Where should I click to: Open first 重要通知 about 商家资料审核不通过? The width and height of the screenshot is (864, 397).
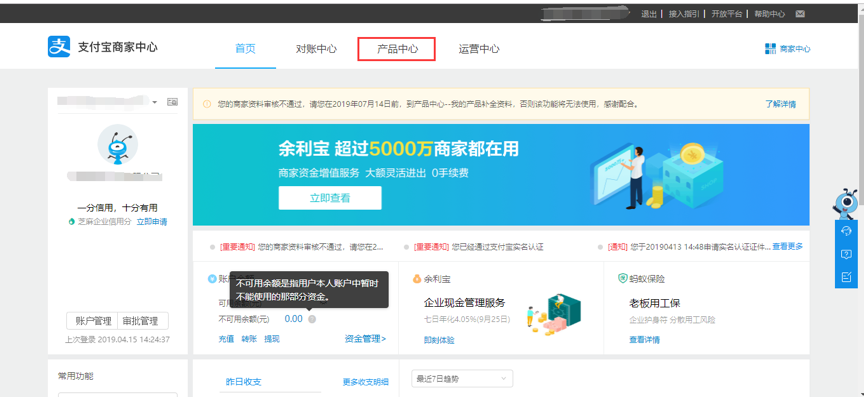point(301,247)
